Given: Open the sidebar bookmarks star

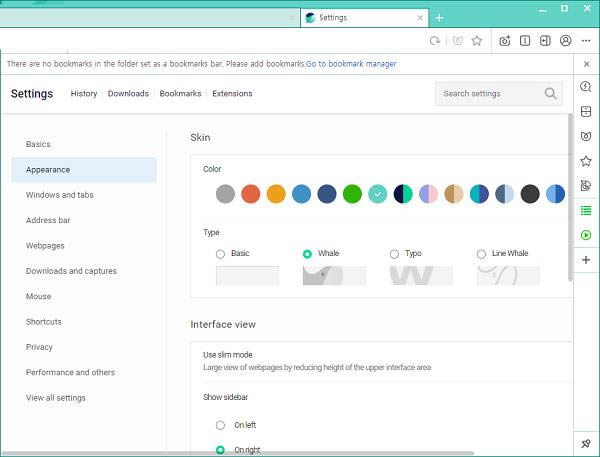Looking at the screenshot, I should pos(586,160).
